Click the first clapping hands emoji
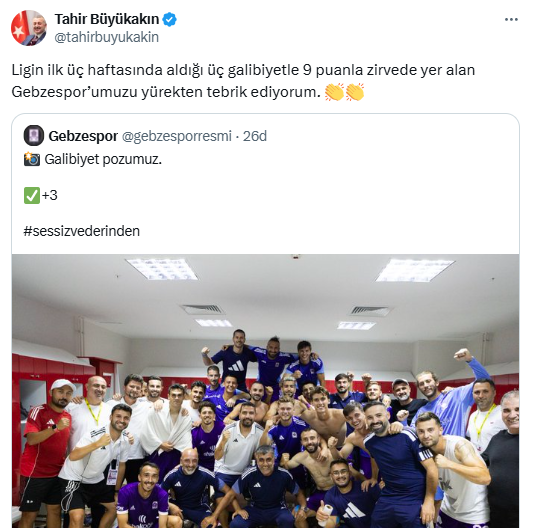The width and height of the screenshot is (535, 528). coord(334,92)
